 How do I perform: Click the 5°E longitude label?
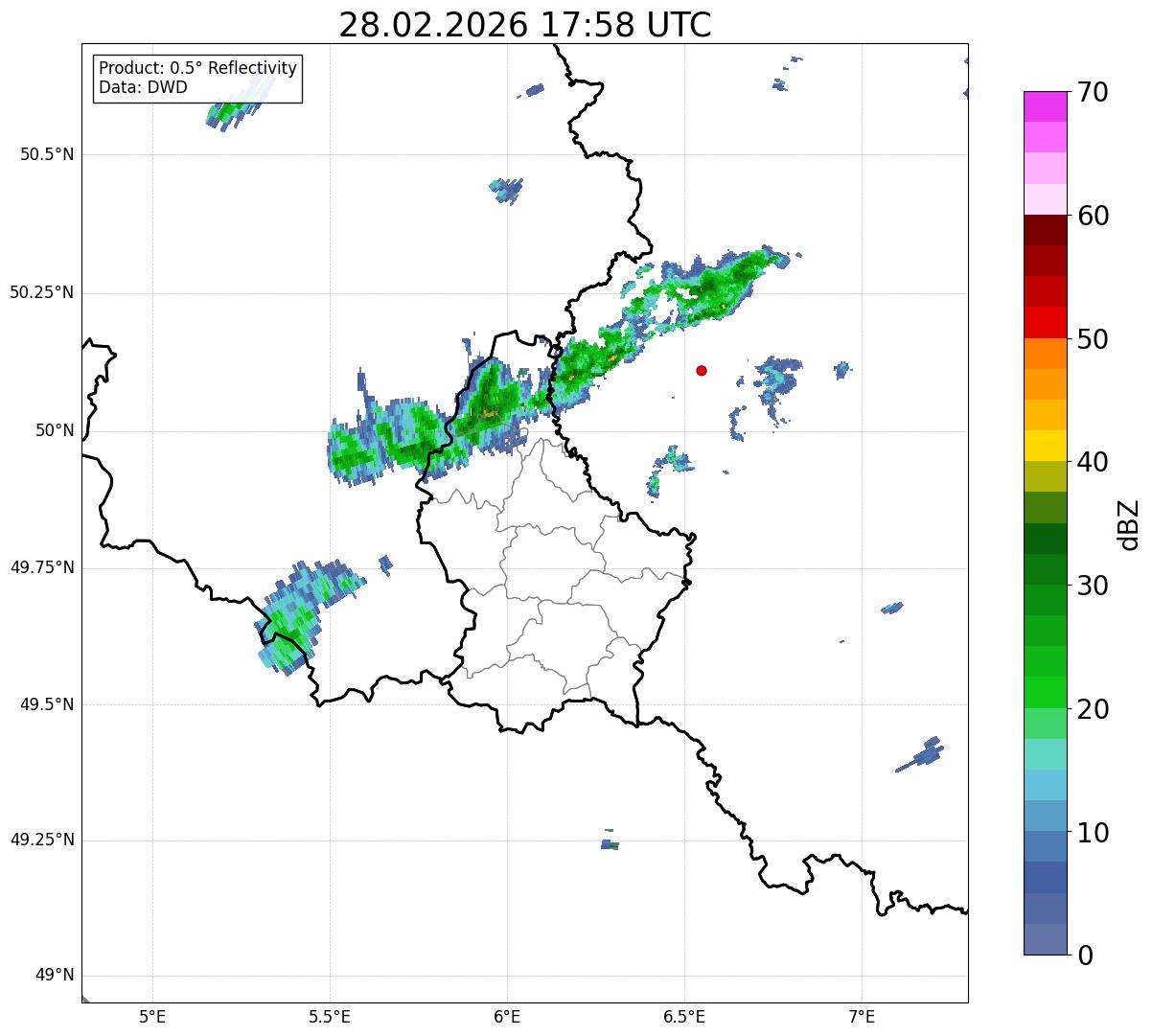pyautogui.click(x=152, y=1016)
